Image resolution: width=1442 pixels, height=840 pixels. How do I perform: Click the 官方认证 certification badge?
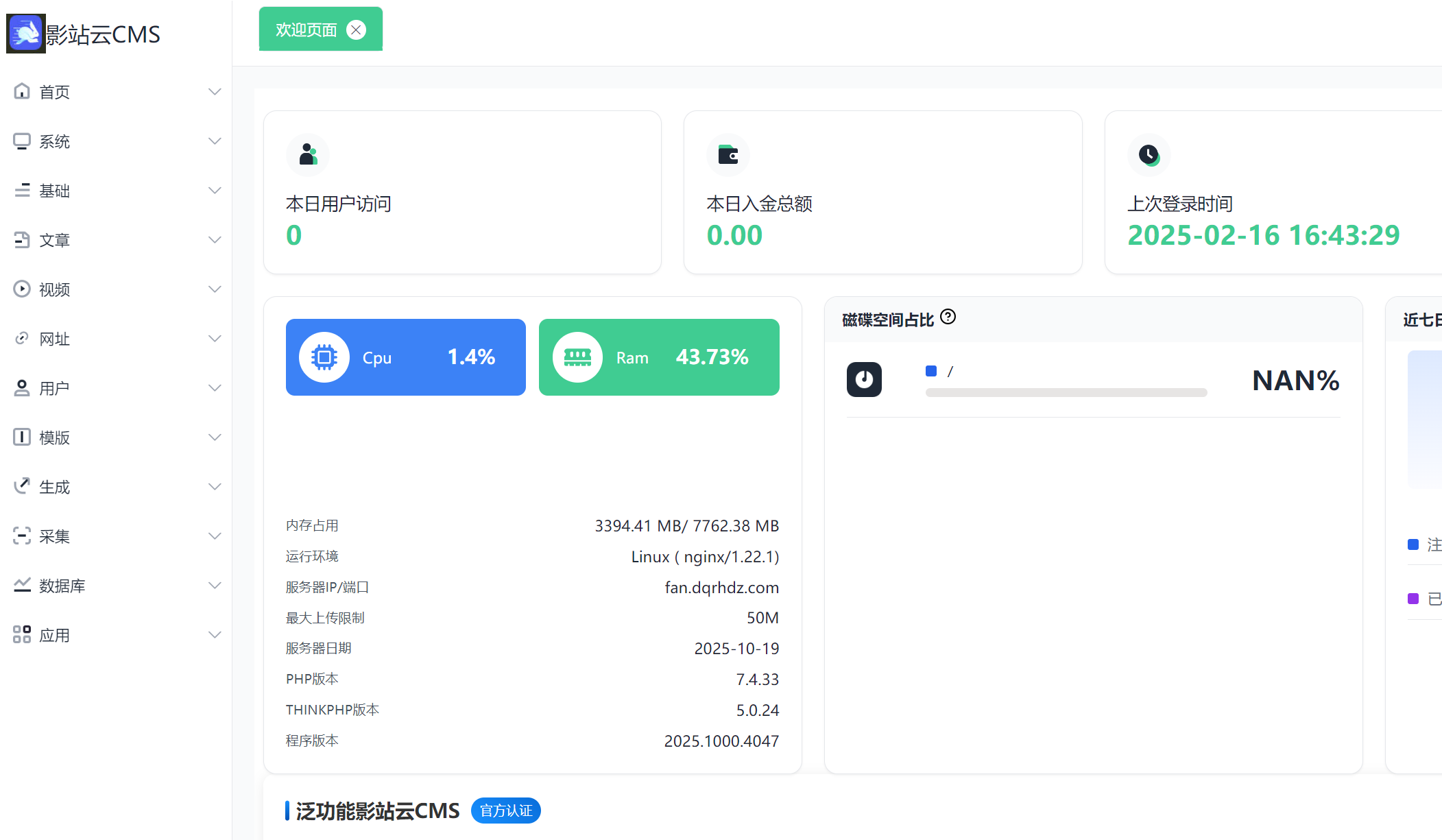505,811
